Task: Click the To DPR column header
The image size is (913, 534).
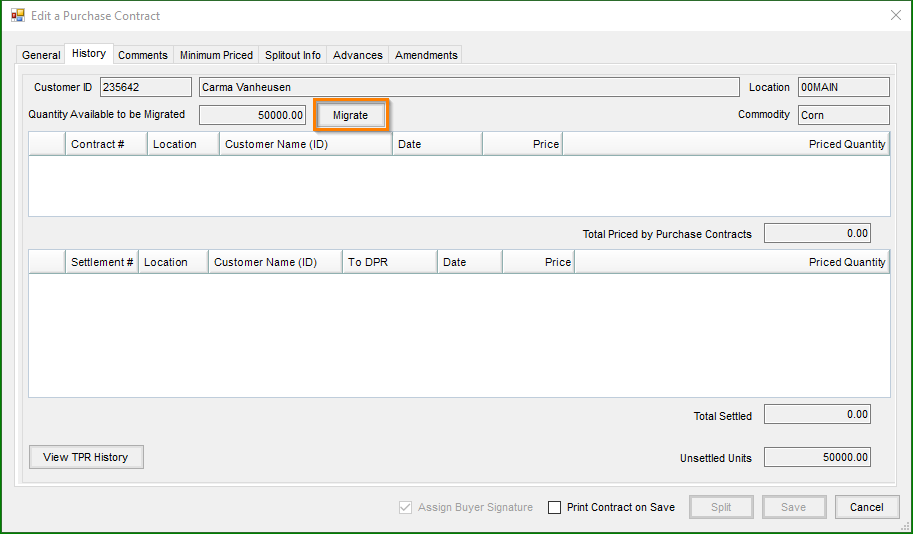Action: [x=390, y=262]
